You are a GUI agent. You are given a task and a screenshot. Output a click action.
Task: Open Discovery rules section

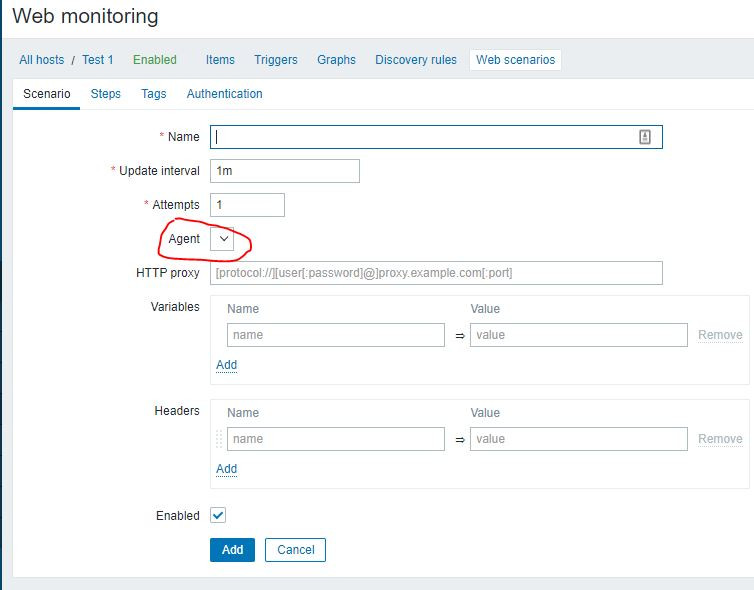pyautogui.click(x=416, y=60)
